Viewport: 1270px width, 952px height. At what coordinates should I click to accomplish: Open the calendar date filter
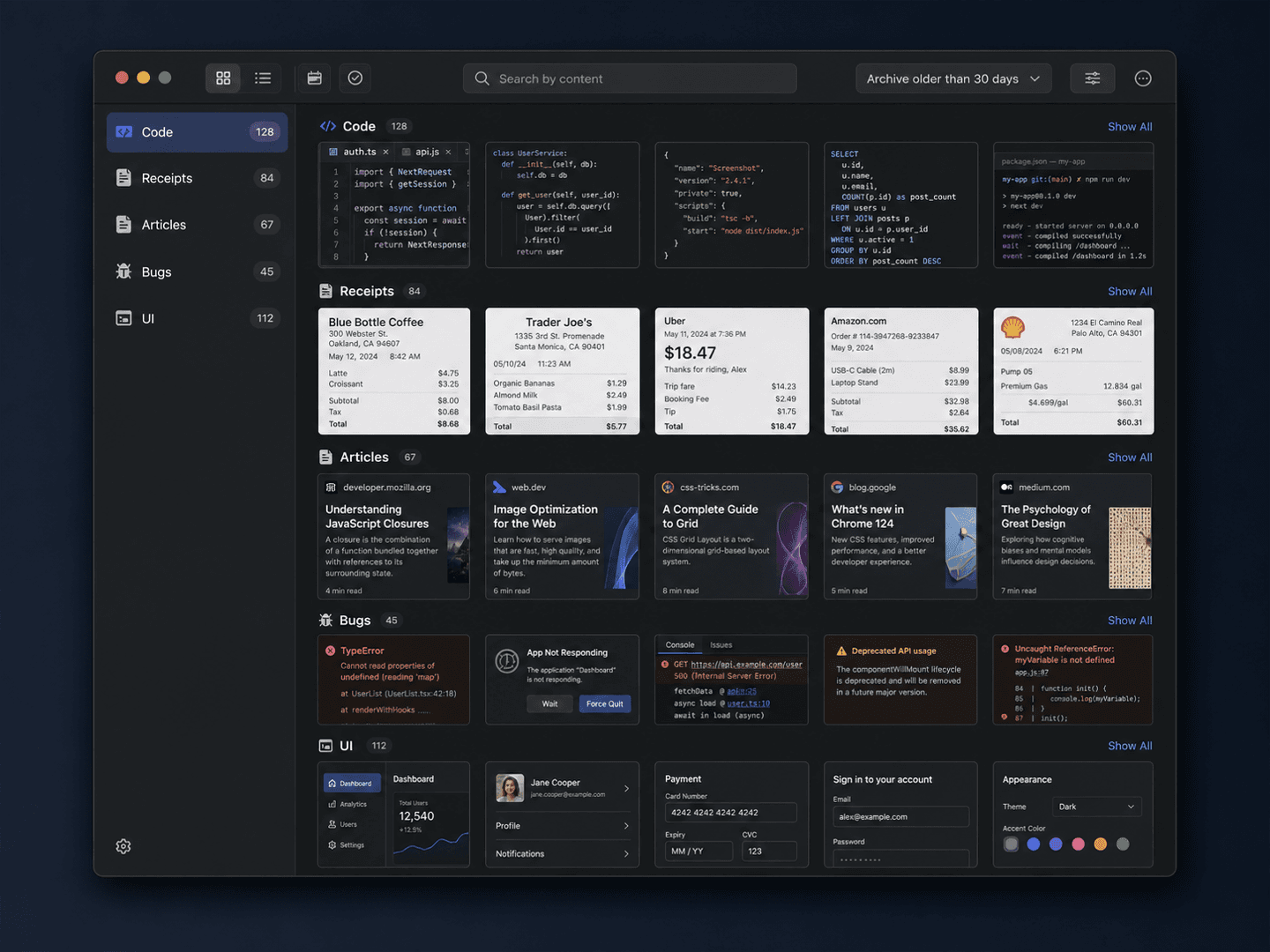click(x=314, y=78)
